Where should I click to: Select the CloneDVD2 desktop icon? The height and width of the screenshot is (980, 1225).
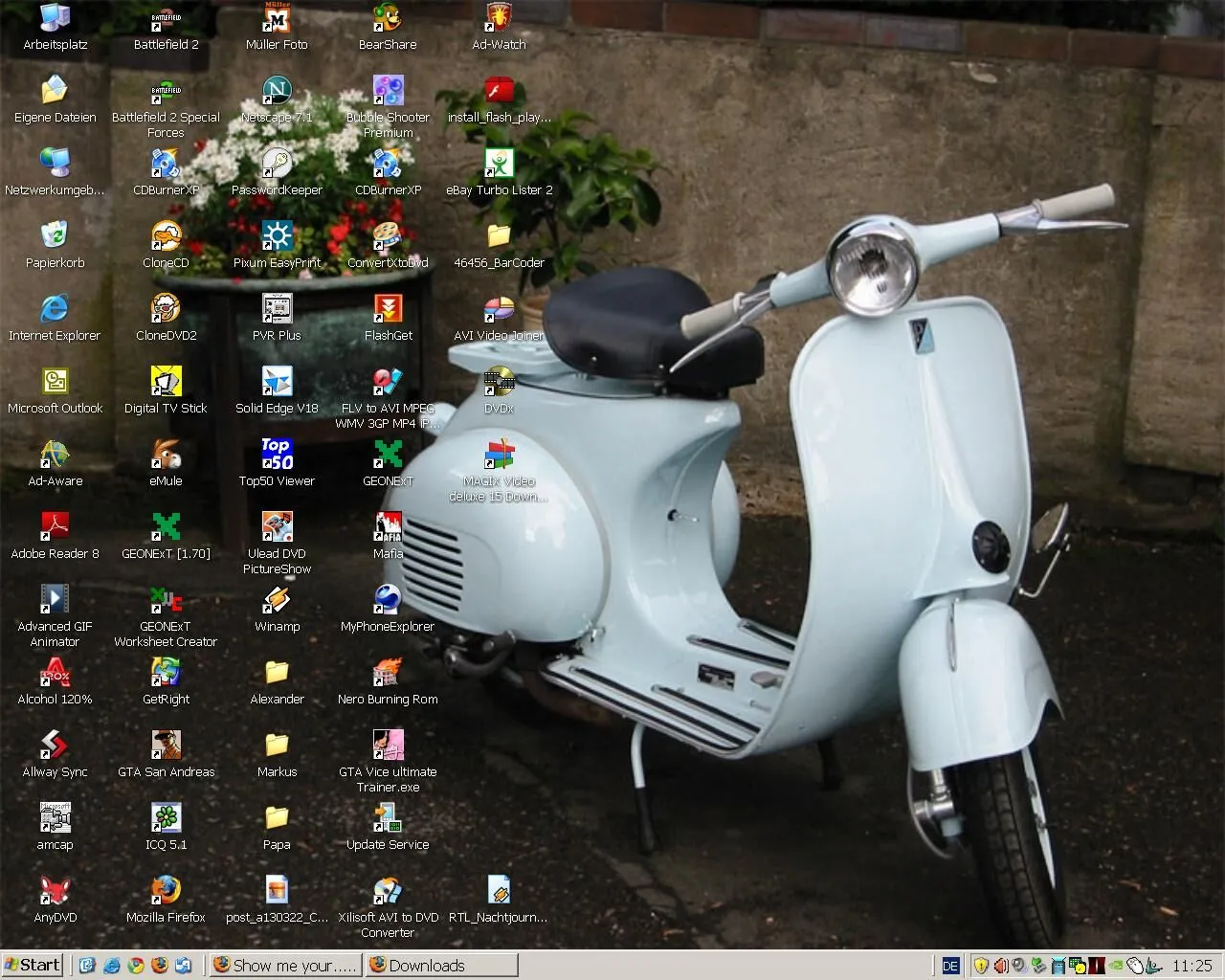pos(166,309)
